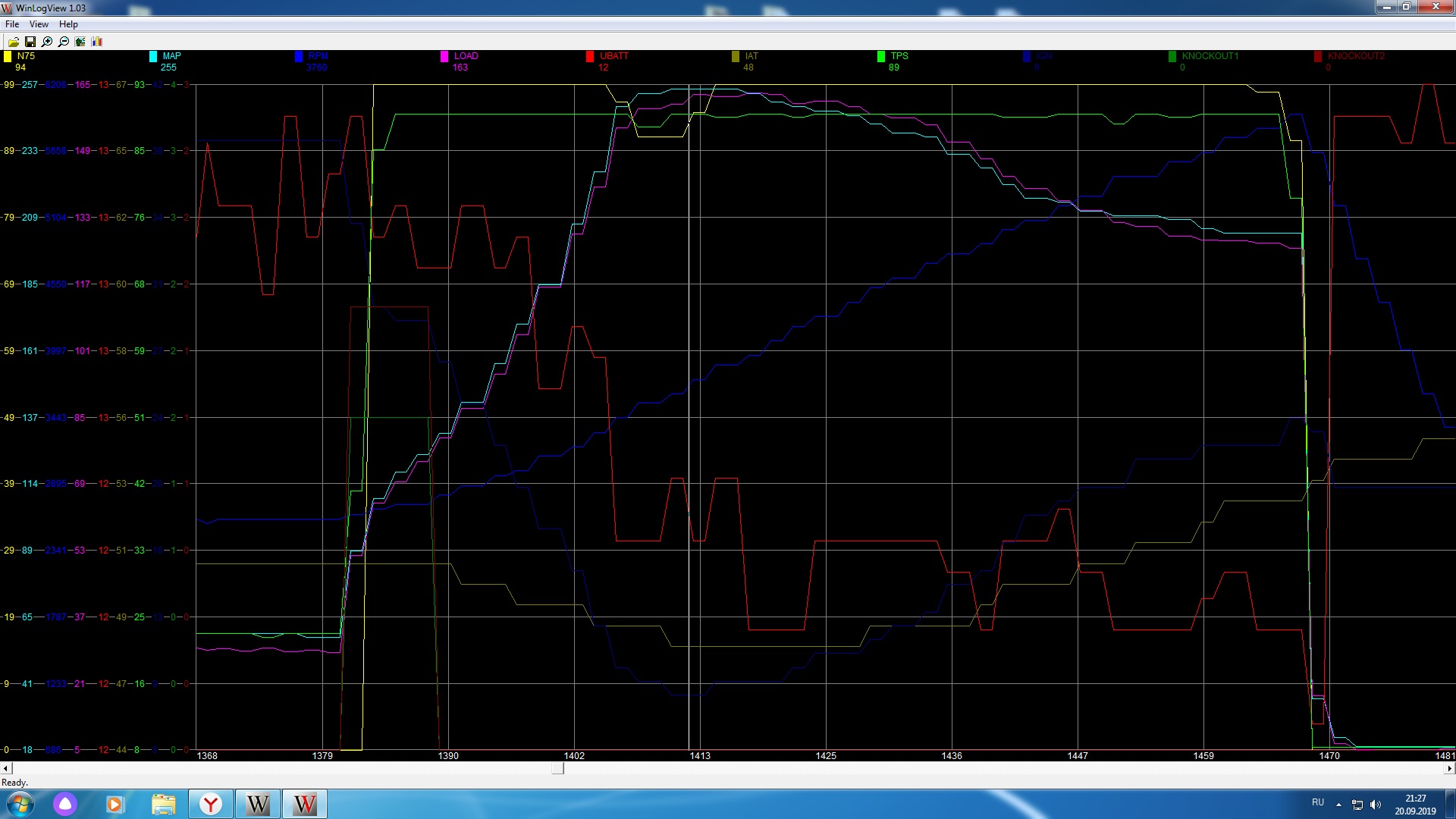Viewport: 1456px width, 819px height.
Task: Click the Open log file icon
Action: click(x=14, y=42)
